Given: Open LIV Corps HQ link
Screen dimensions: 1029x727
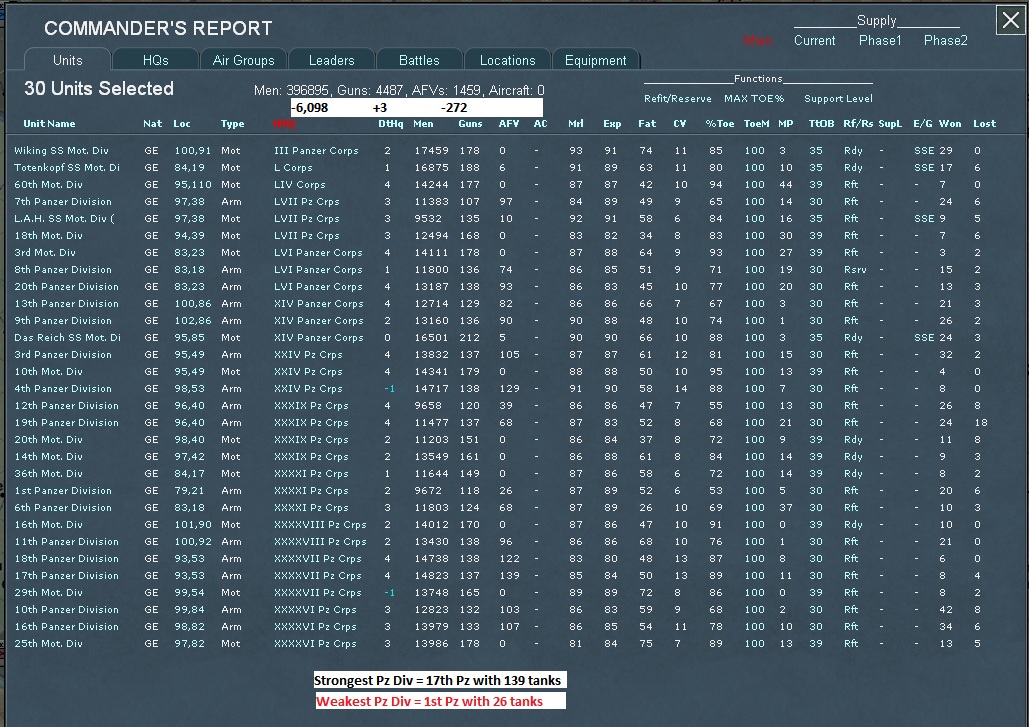Looking at the screenshot, I should 300,184.
